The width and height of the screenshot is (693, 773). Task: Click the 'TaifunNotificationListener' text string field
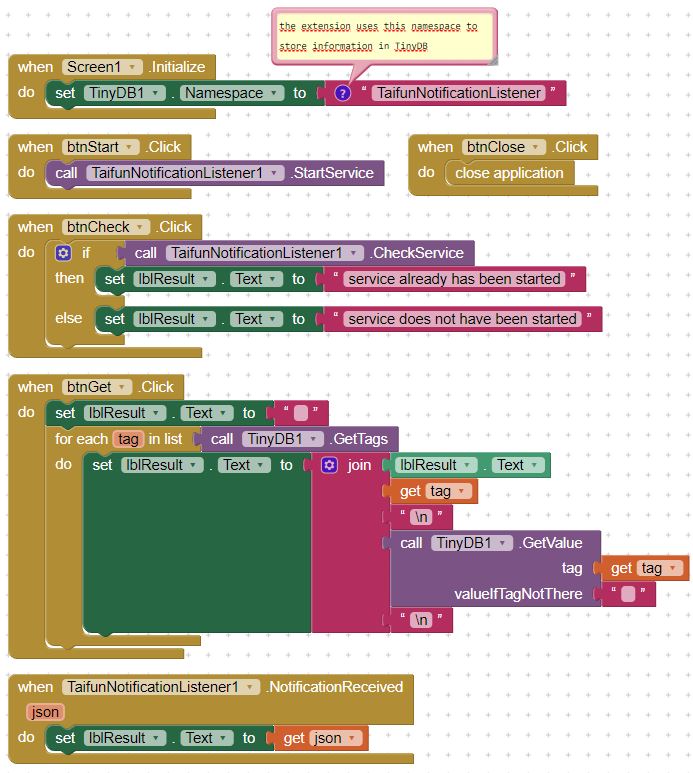tap(459, 93)
